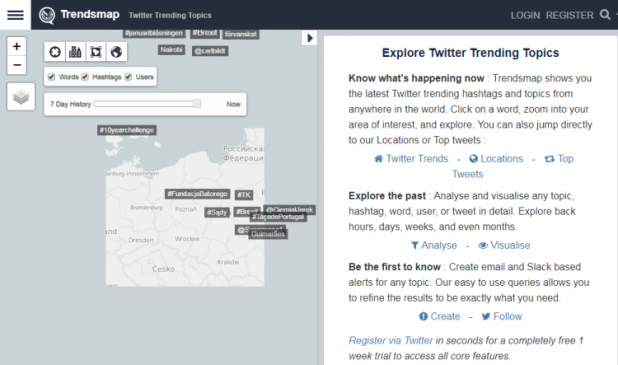
Task: Select the Nairobi map tag
Action: point(171,50)
